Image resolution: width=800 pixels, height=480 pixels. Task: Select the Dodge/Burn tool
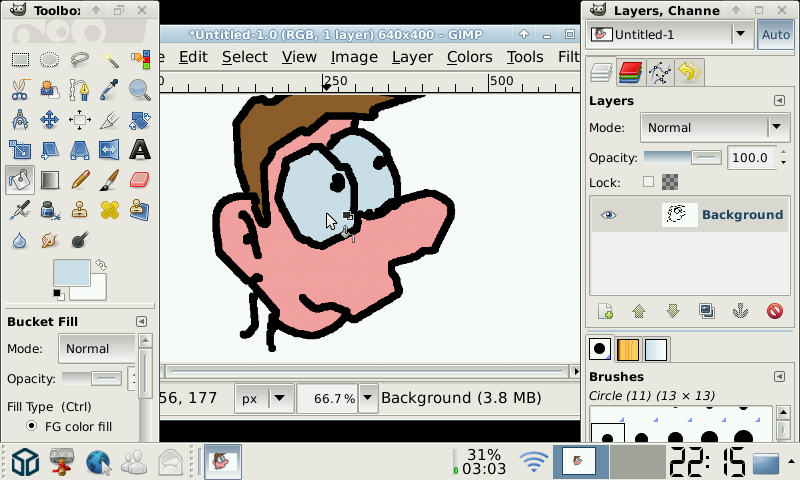(x=80, y=240)
